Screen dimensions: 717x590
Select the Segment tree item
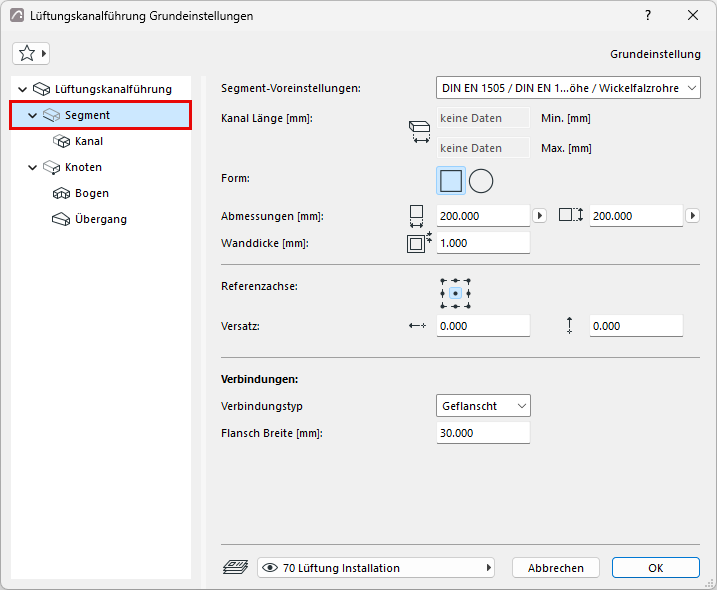(101, 115)
